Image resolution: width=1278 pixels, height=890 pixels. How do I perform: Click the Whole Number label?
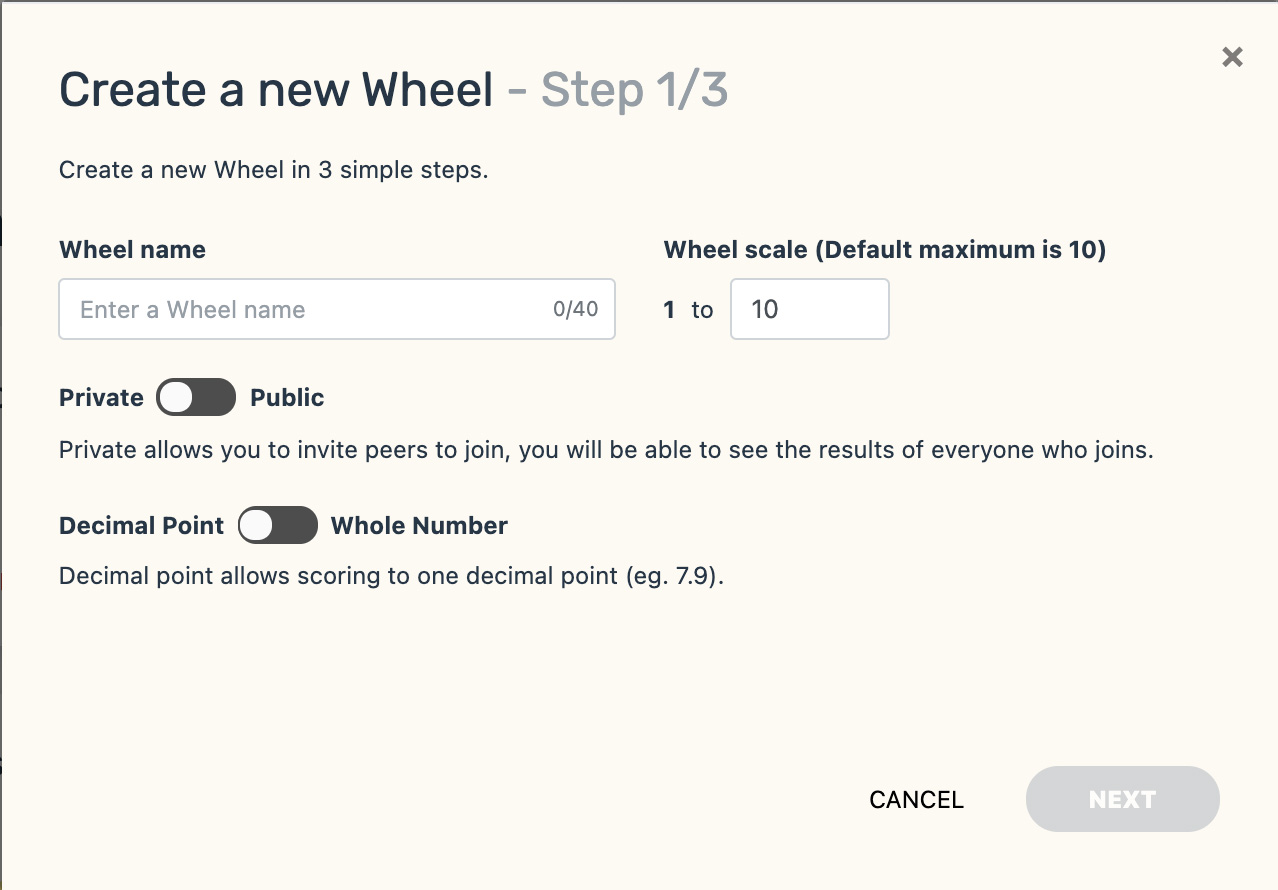click(419, 525)
